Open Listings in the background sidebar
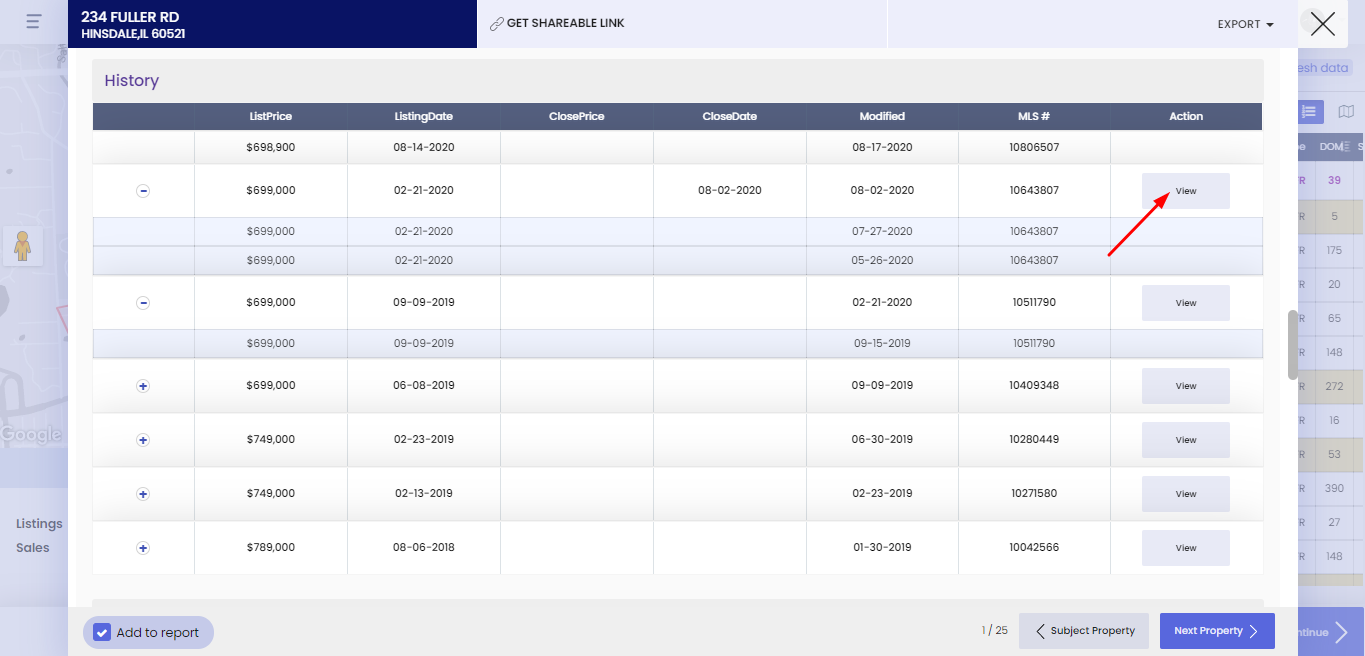The width and height of the screenshot is (1365, 656). [39, 524]
